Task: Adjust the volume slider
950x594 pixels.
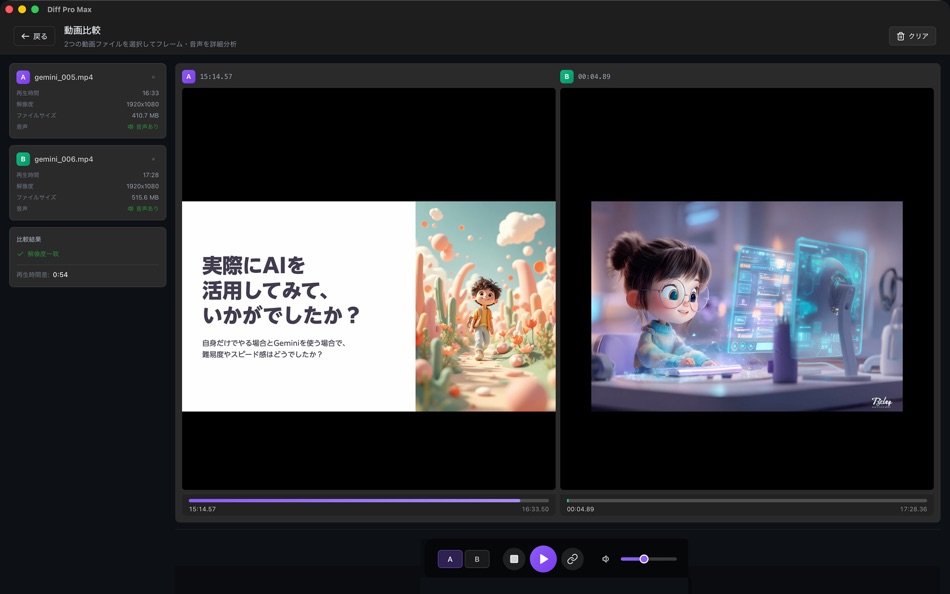Action: 645,559
